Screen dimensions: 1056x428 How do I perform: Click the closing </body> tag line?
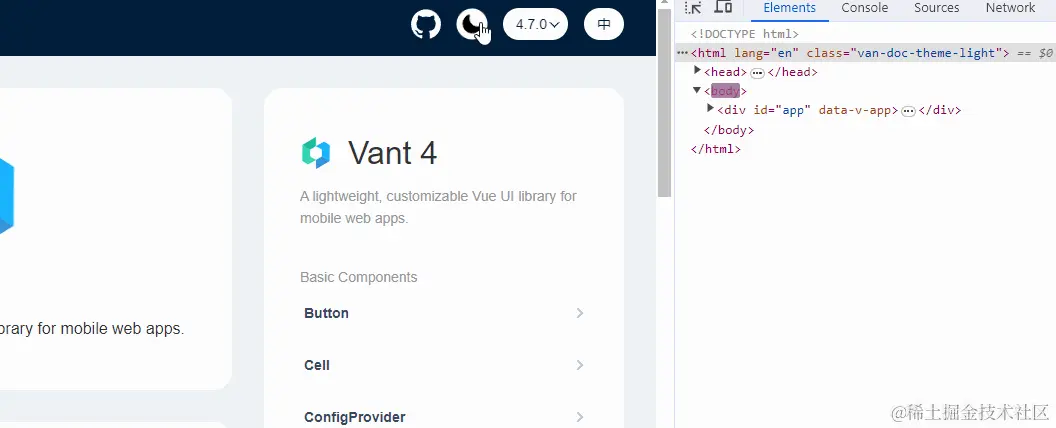click(x=729, y=130)
